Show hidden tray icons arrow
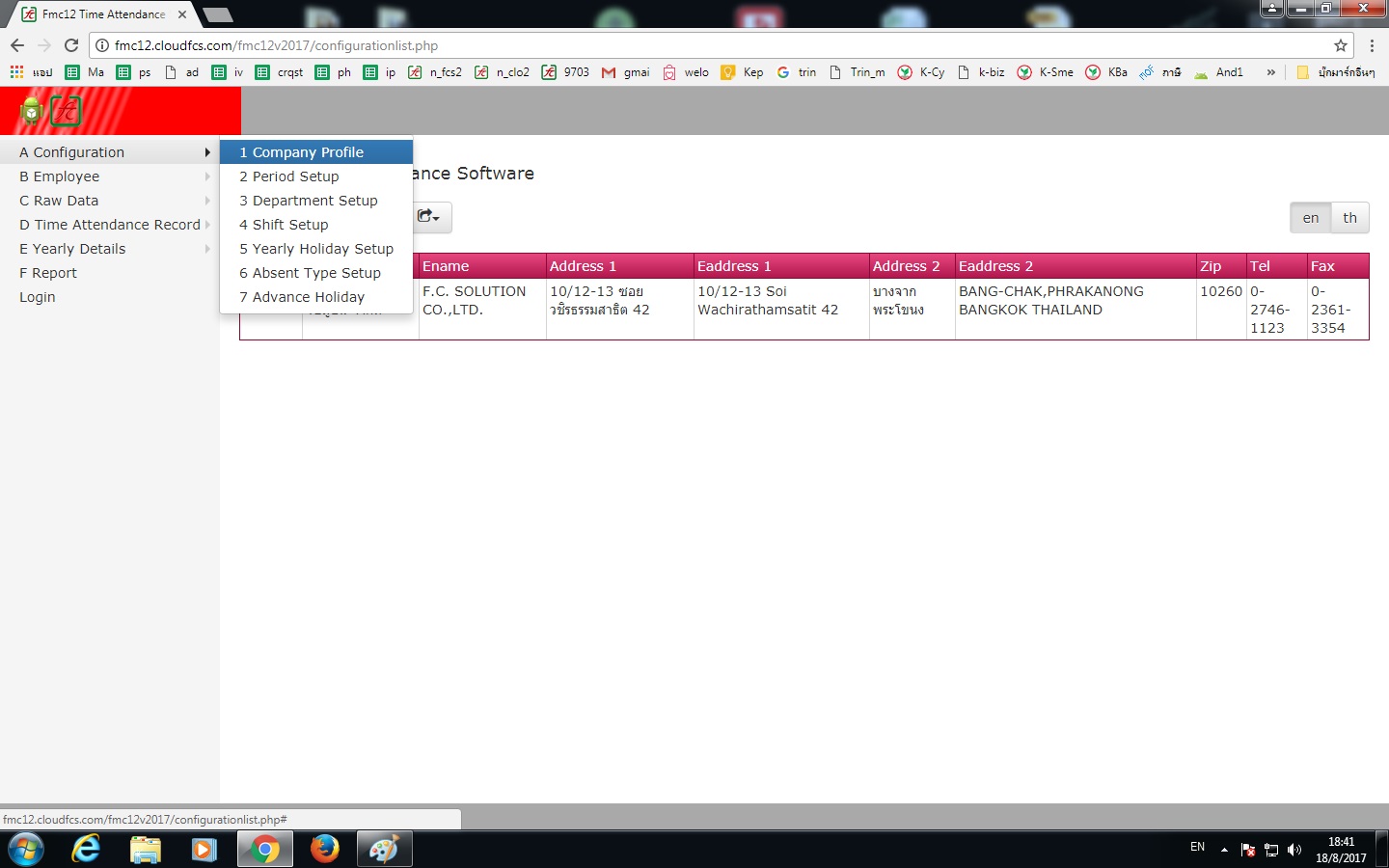This screenshot has height=868, width=1389. tap(1224, 850)
